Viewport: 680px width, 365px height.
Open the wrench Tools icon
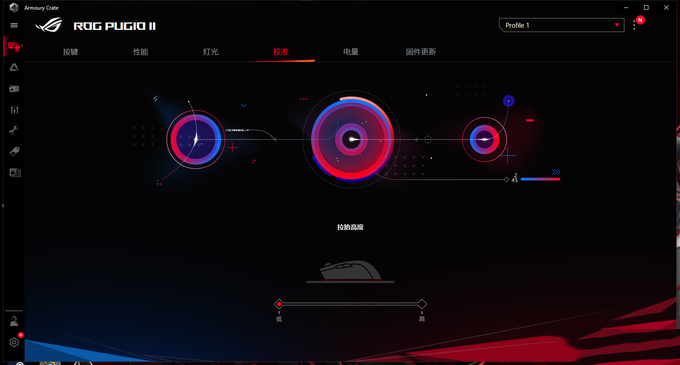(14, 130)
